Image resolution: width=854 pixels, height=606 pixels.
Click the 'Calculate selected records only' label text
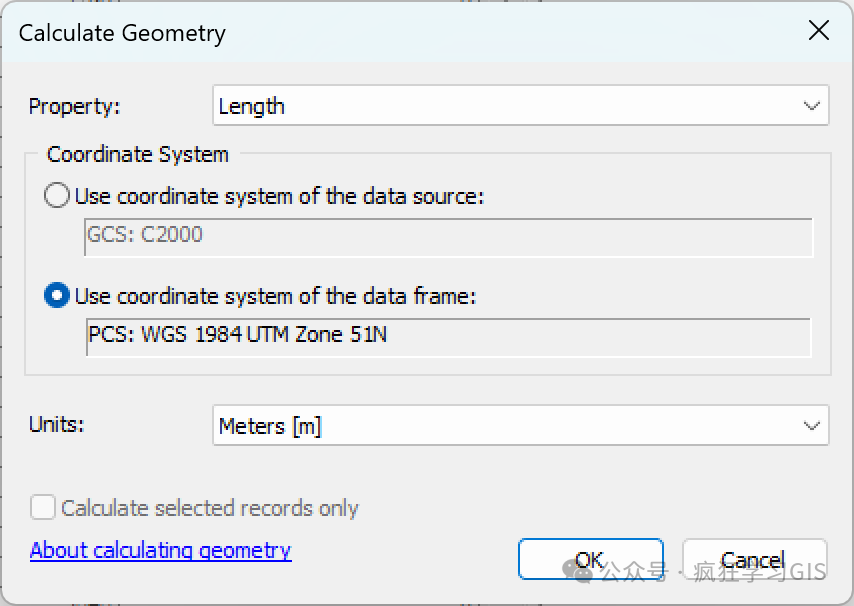[x=210, y=508]
